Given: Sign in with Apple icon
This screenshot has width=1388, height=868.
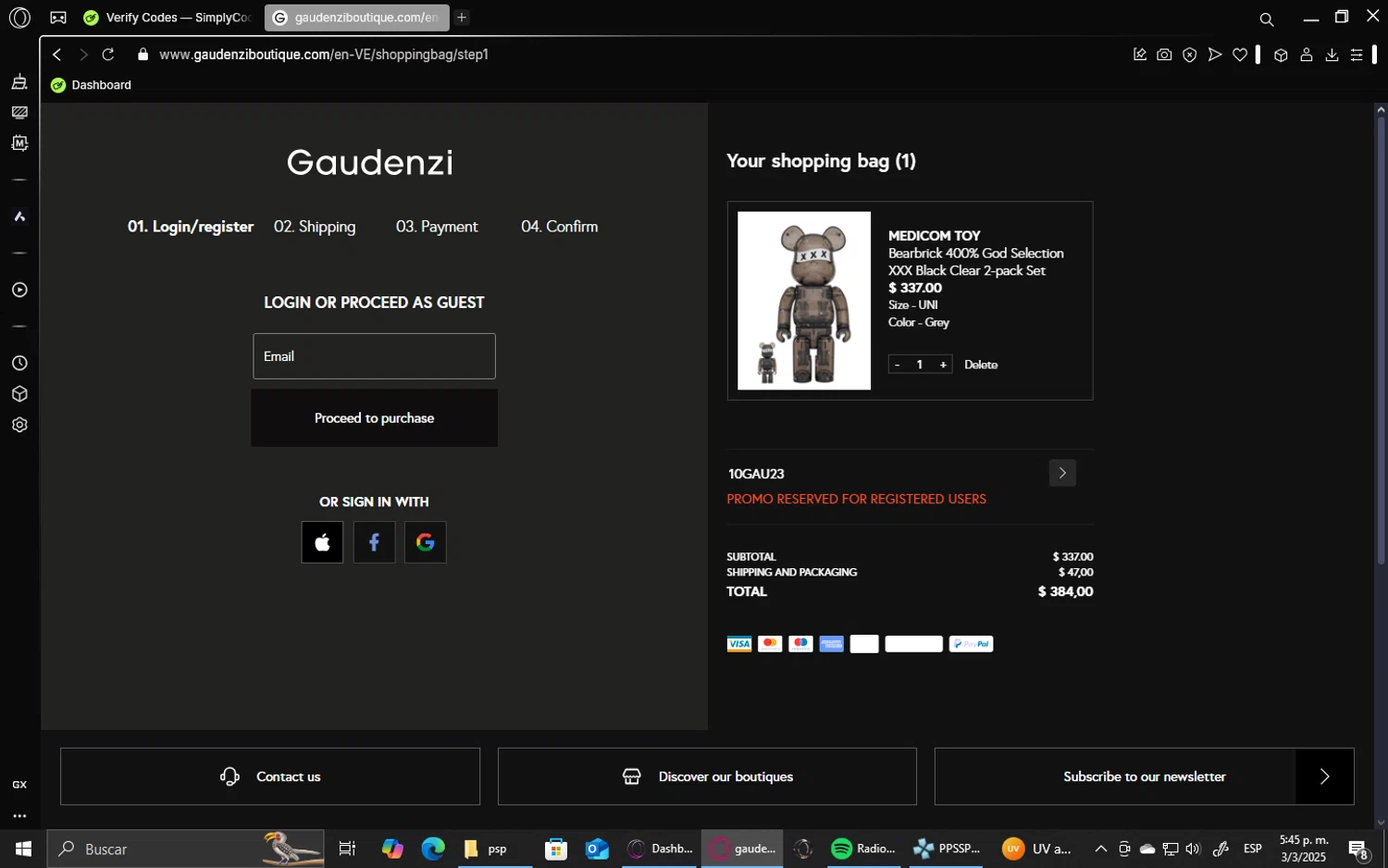Looking at the screenshot, I should [x=322, y=542].
